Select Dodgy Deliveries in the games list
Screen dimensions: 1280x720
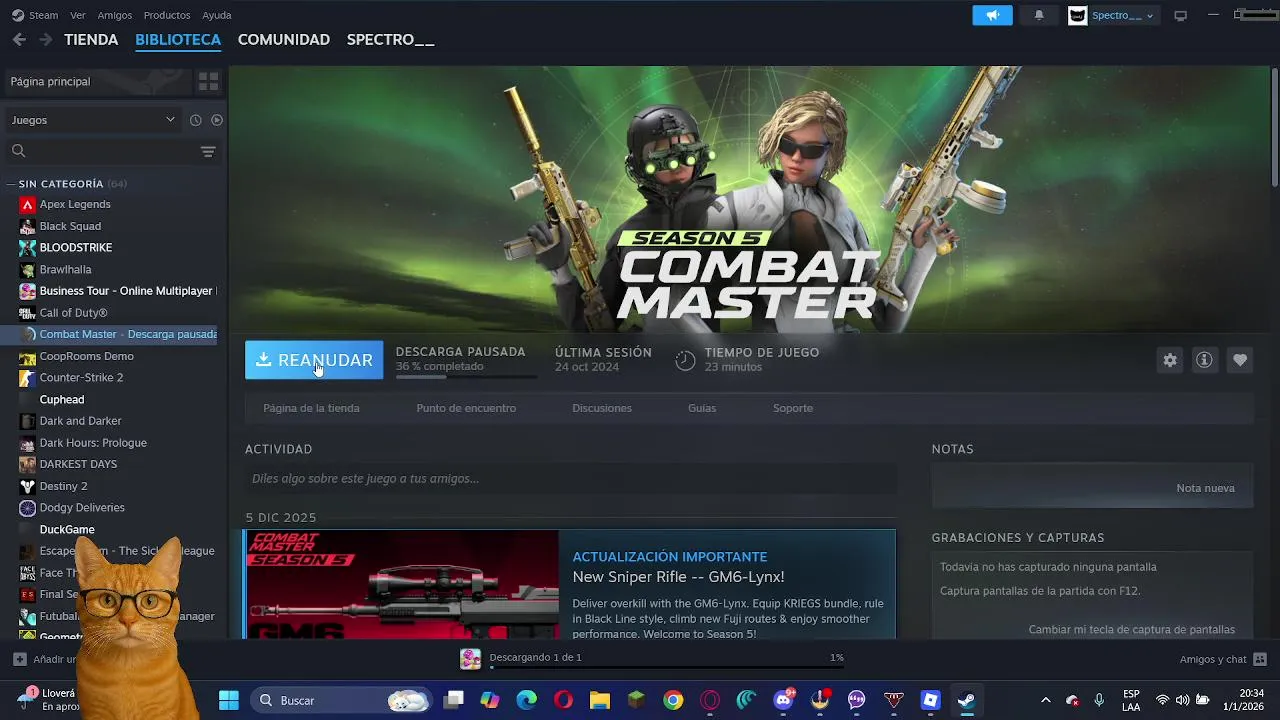click(x=82, y=508)
